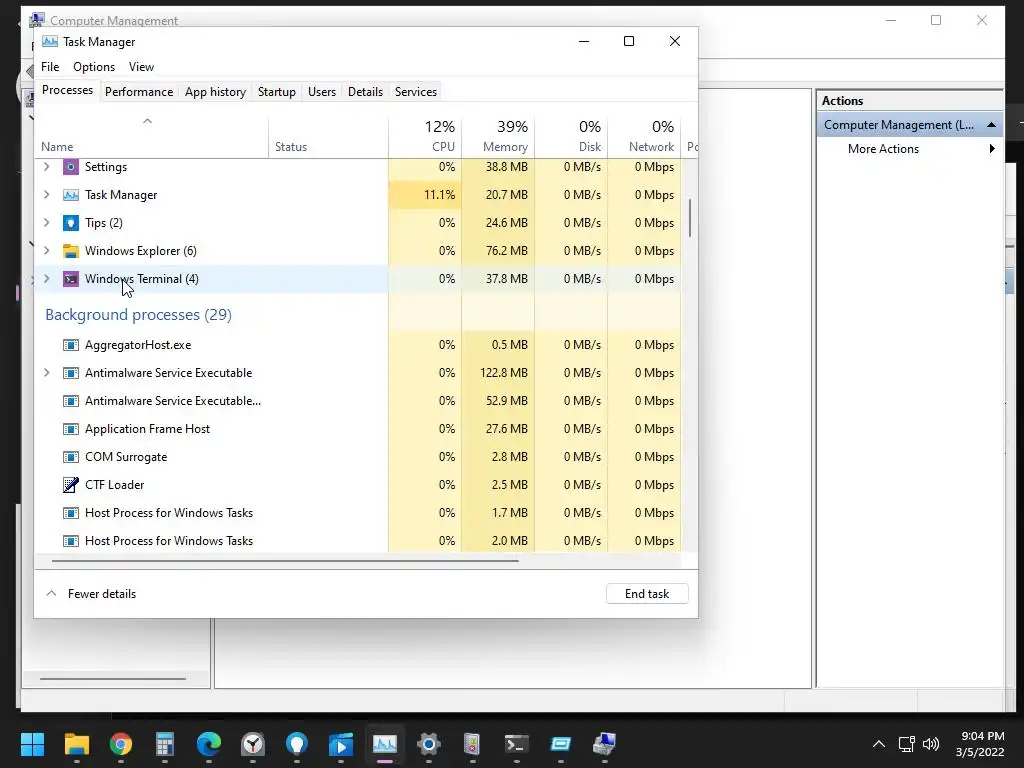The image size is (1024, 768).
Task: Switch to the Users tab
Action: pyautogui.click(x=322, y=92)
